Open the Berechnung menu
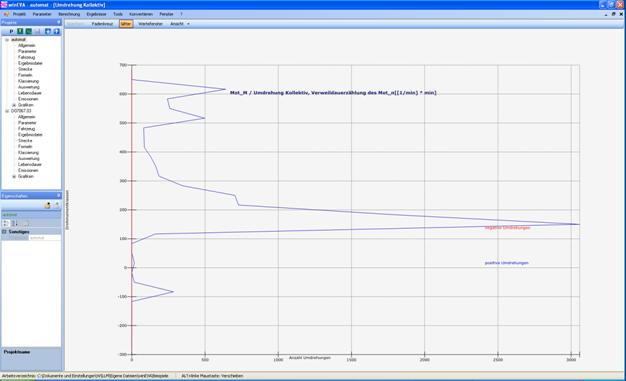 69,14
